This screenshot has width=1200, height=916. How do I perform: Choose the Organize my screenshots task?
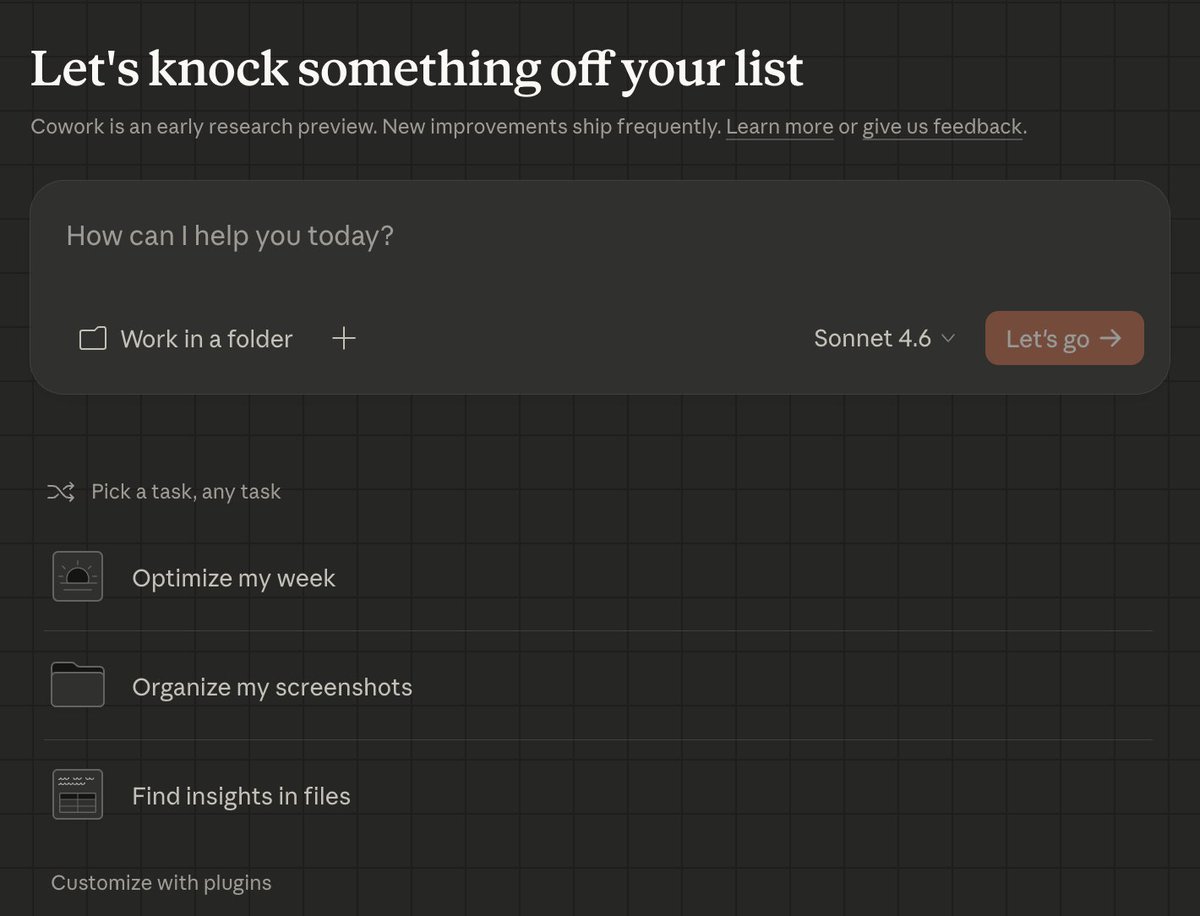click(x=272, y=687)
